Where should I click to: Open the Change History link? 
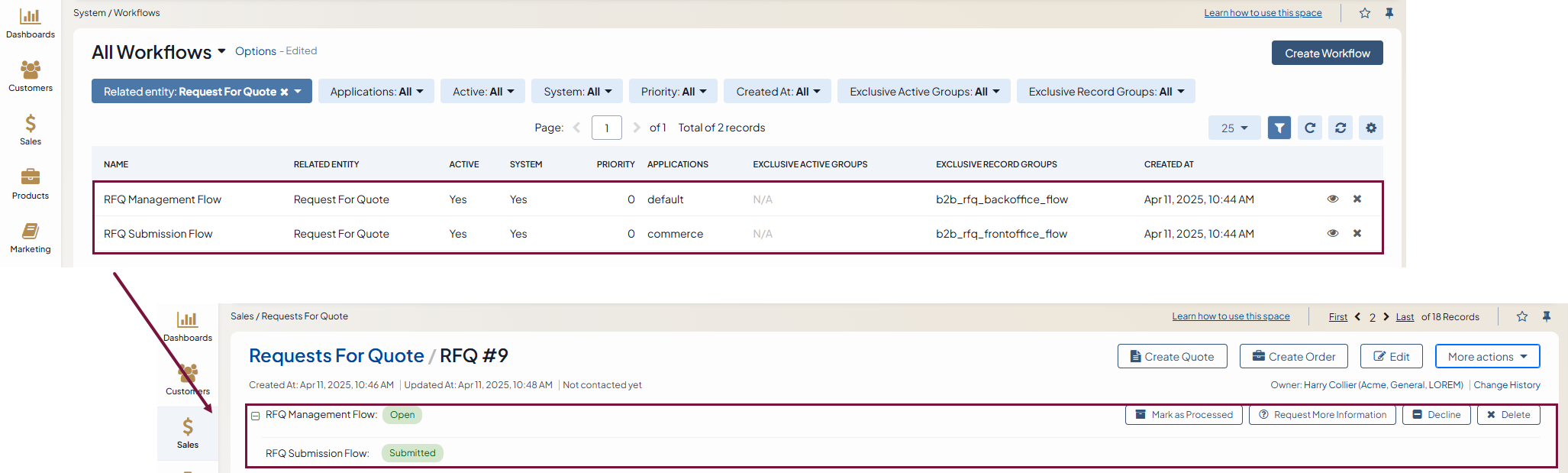(x=1506, y=385)
